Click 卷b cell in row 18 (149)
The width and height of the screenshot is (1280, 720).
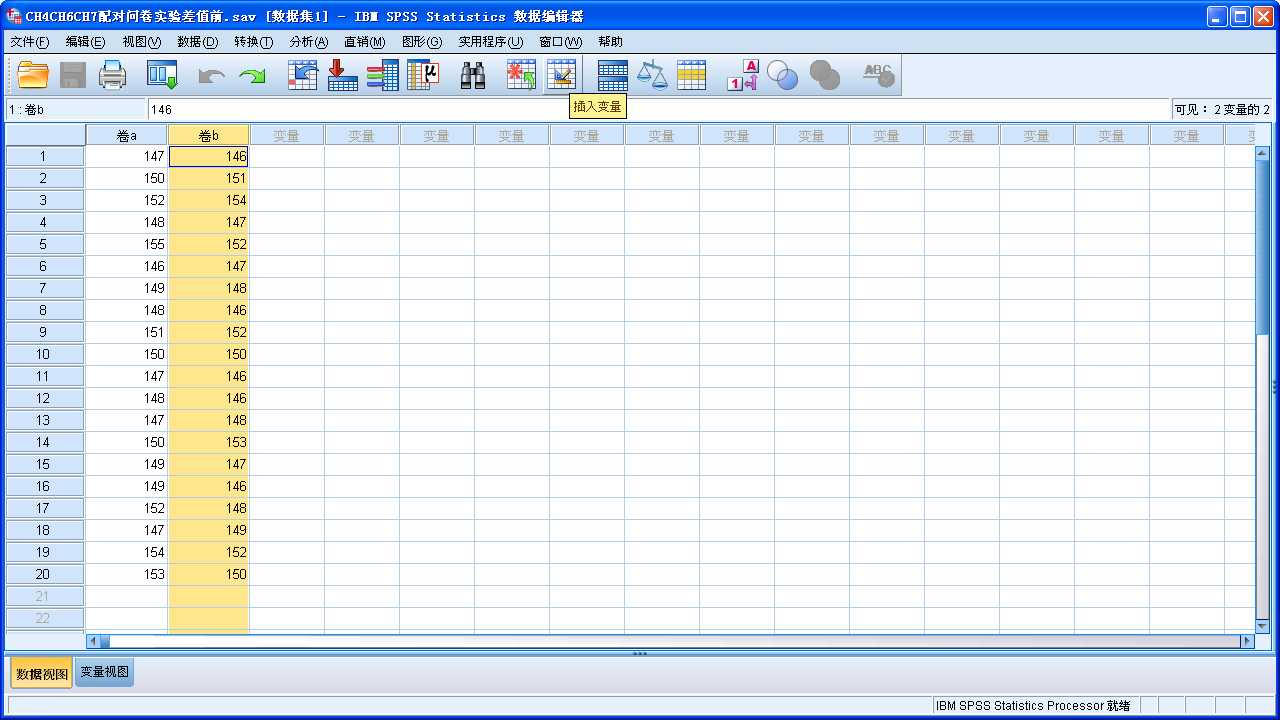(x=209, y=530)
